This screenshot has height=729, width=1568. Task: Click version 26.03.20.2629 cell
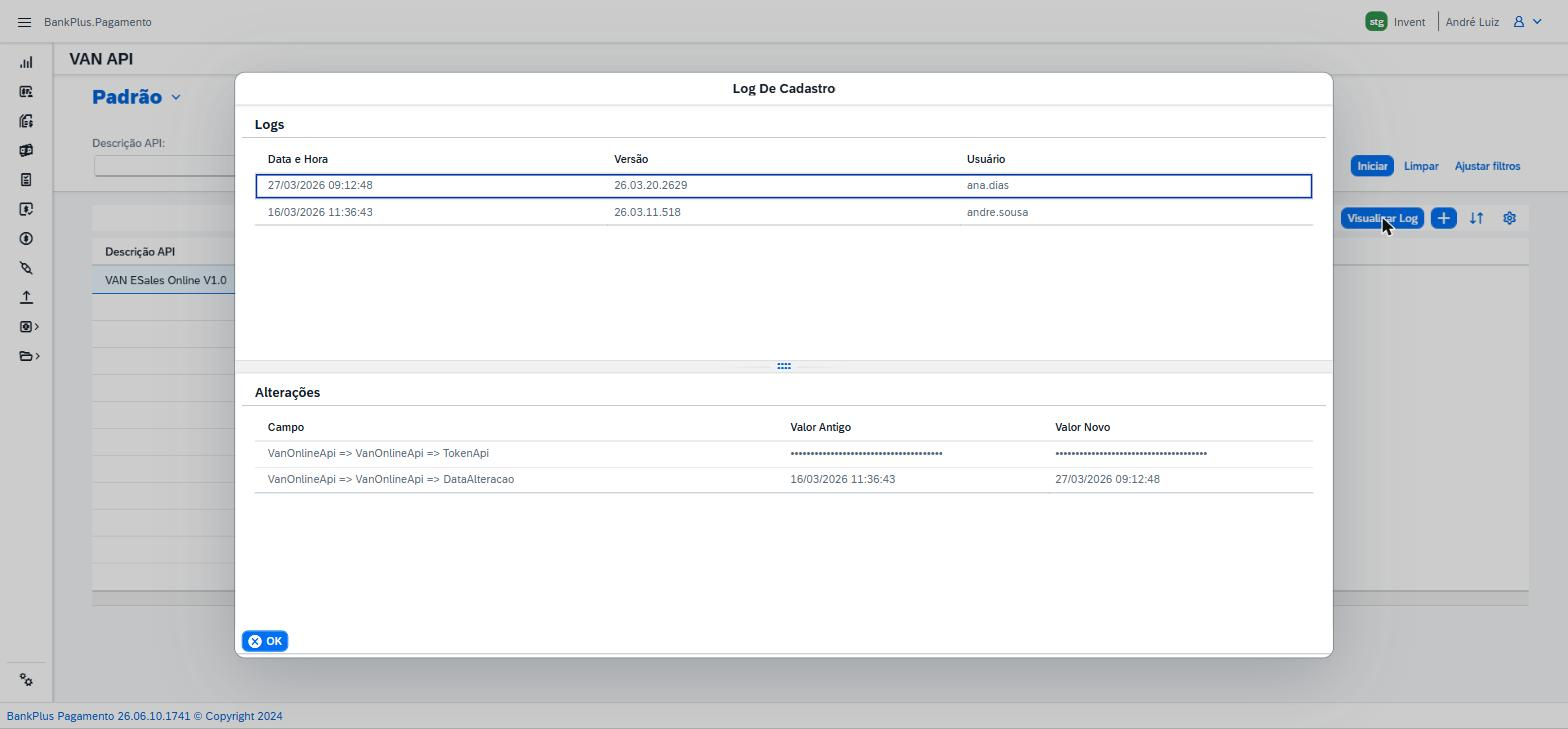(x=650, y=186)
